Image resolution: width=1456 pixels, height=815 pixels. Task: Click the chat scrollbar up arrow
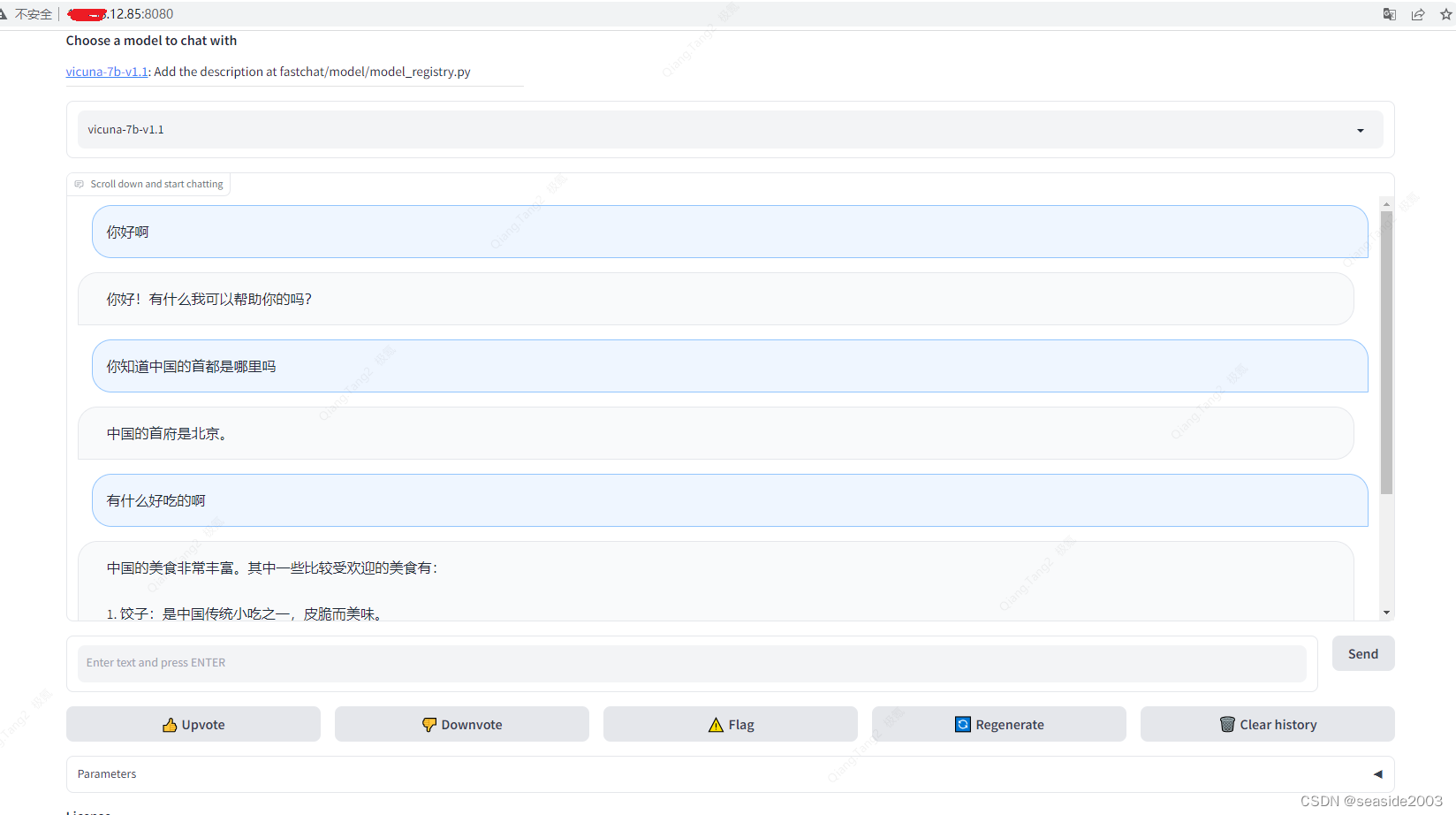coord(1386,204)
